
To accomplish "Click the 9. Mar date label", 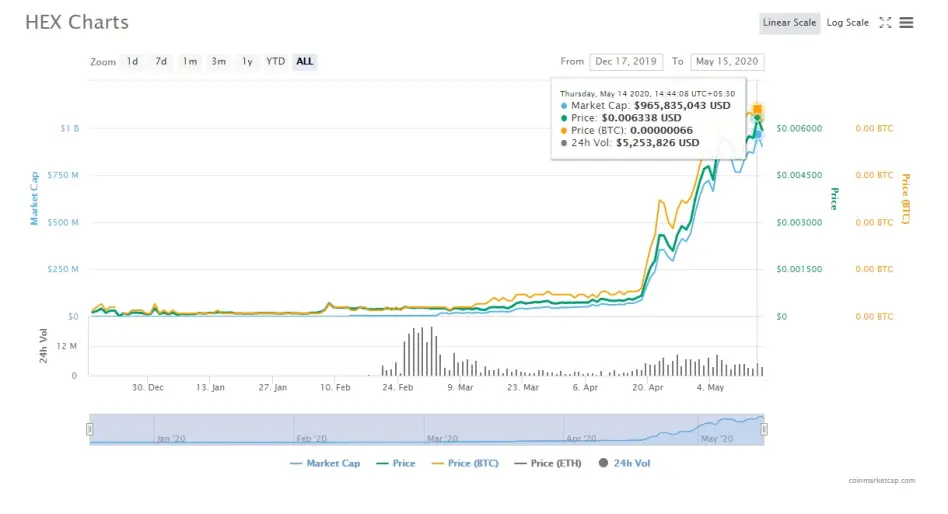I will click(460, 388).
